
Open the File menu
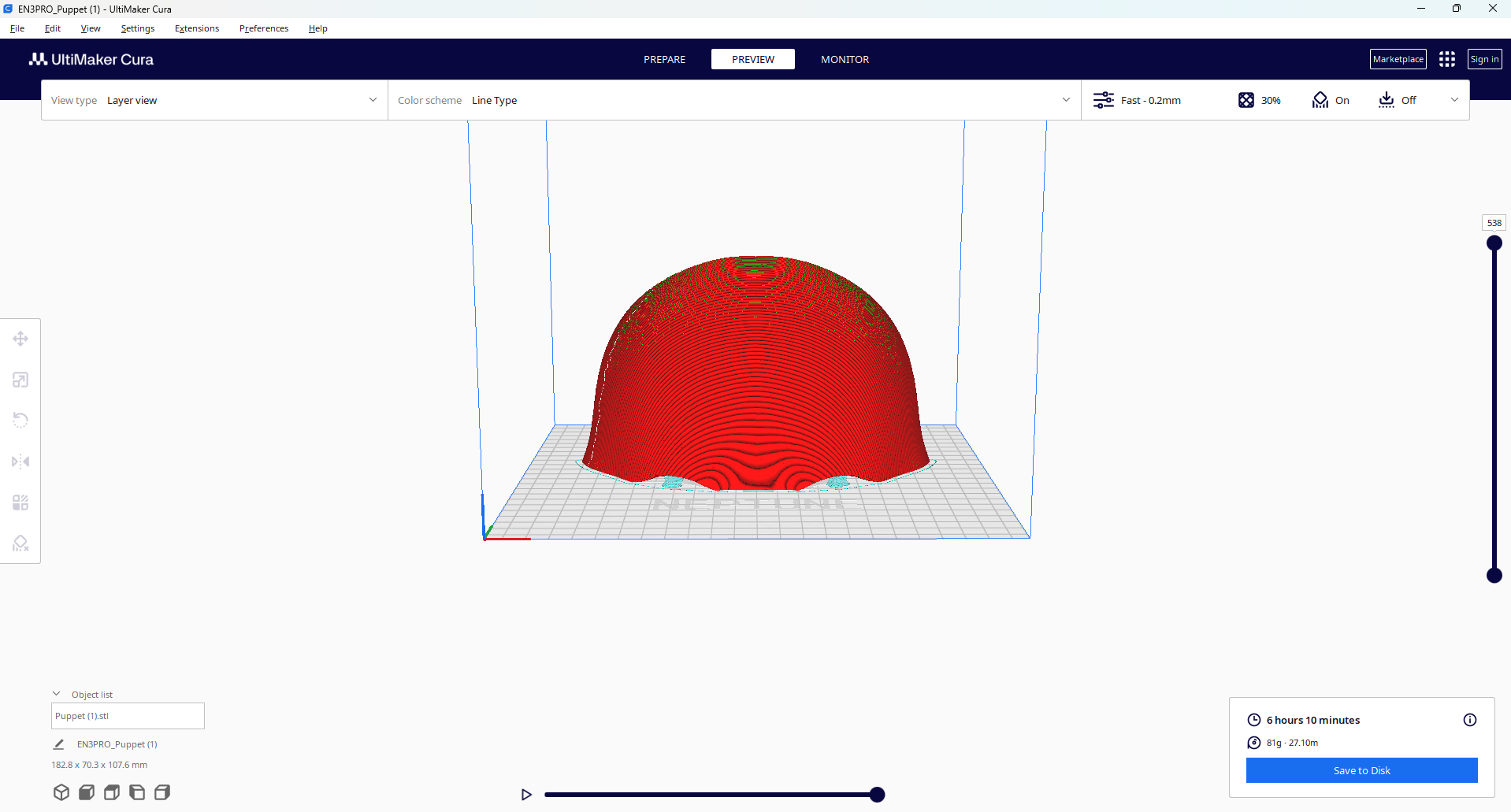click(x=17, y=28)
